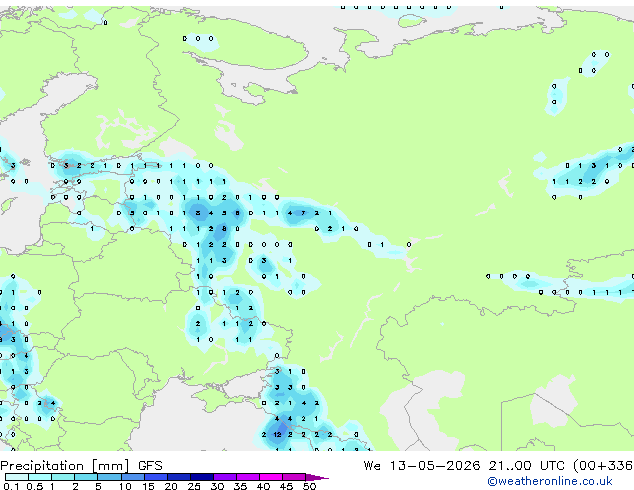Select the 15 to 20 mm blue swatch
The image size is (634, 490).
[x=155, y=477]
